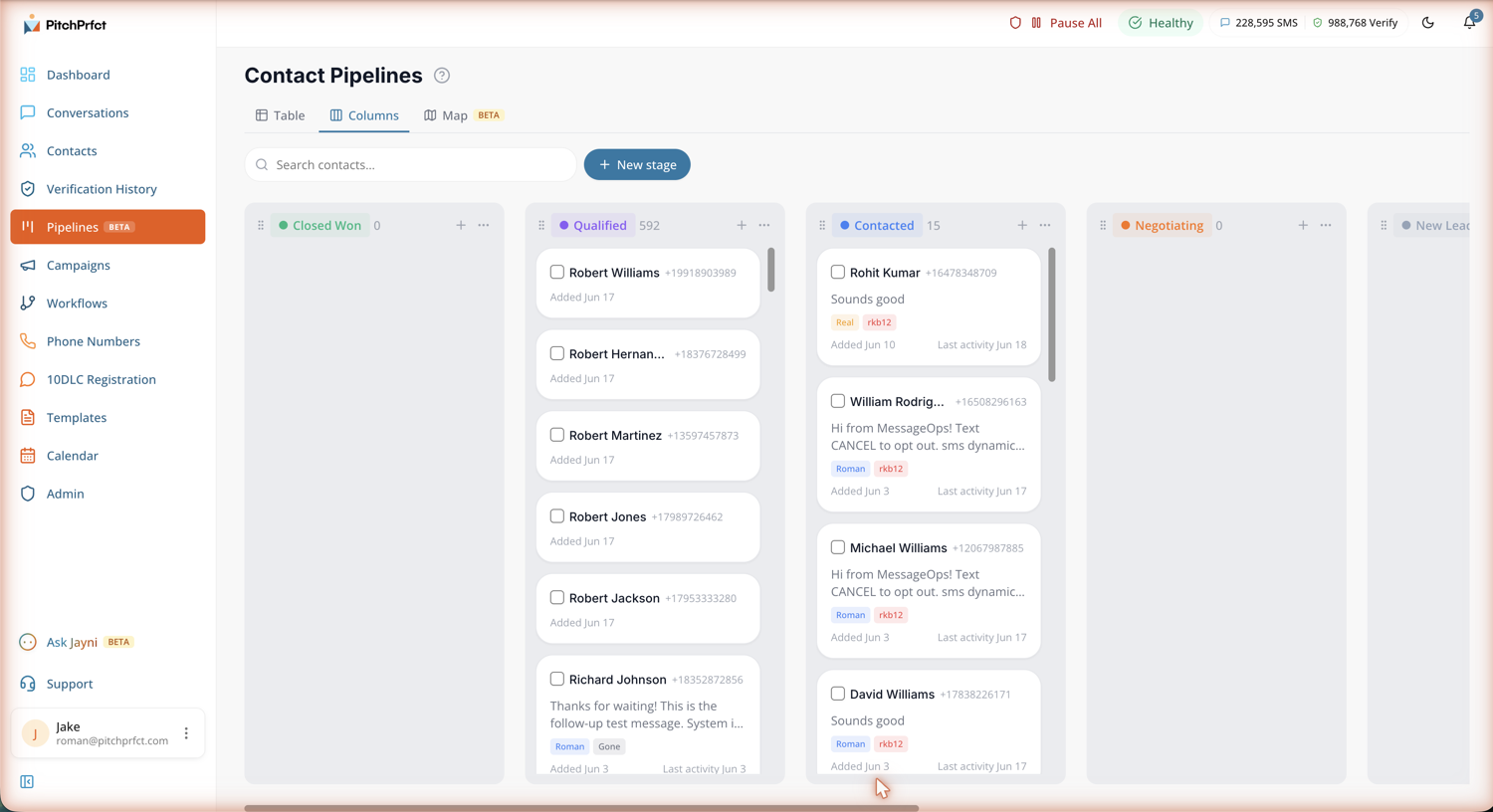The image size is (1493, 812).
Task: Click the horizontal scrollbar below the pipelines
Action: (581, 808)
